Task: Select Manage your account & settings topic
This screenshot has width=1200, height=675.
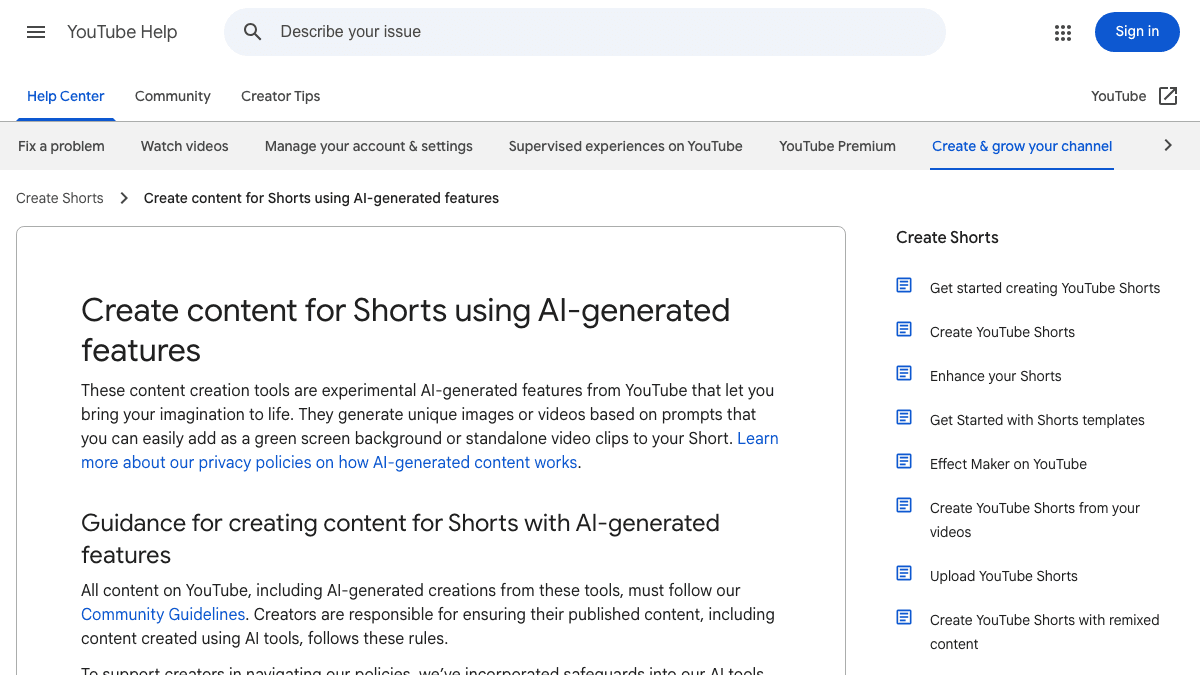Action: coord(369,146)
